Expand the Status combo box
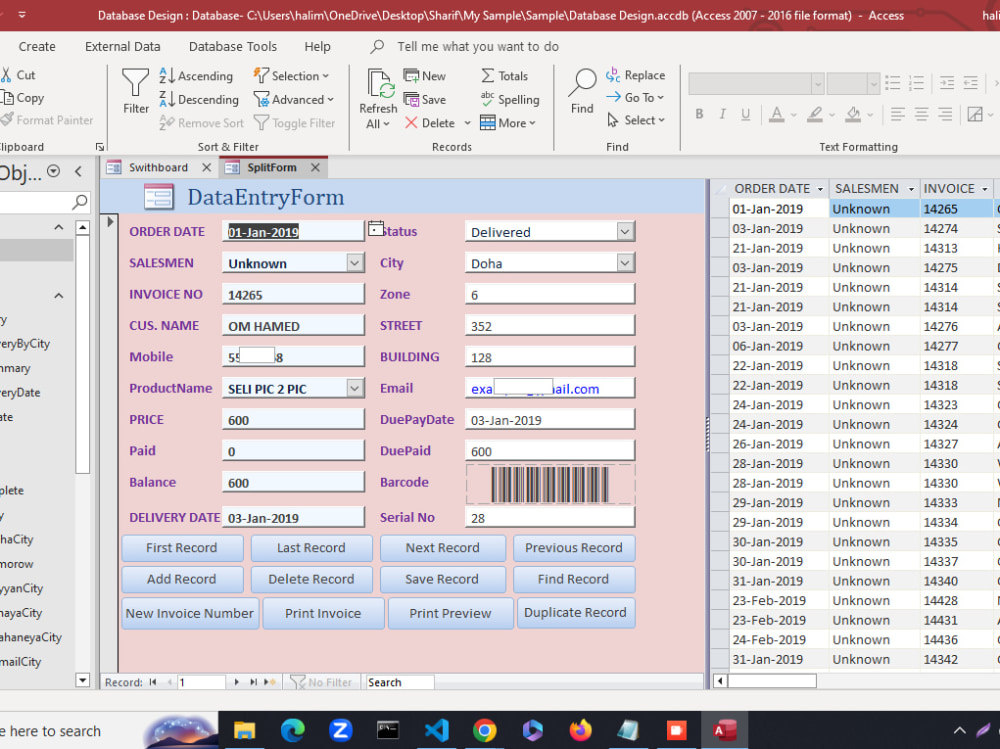This screenshot has height=749, width=1000. click(x=625, y=232)
